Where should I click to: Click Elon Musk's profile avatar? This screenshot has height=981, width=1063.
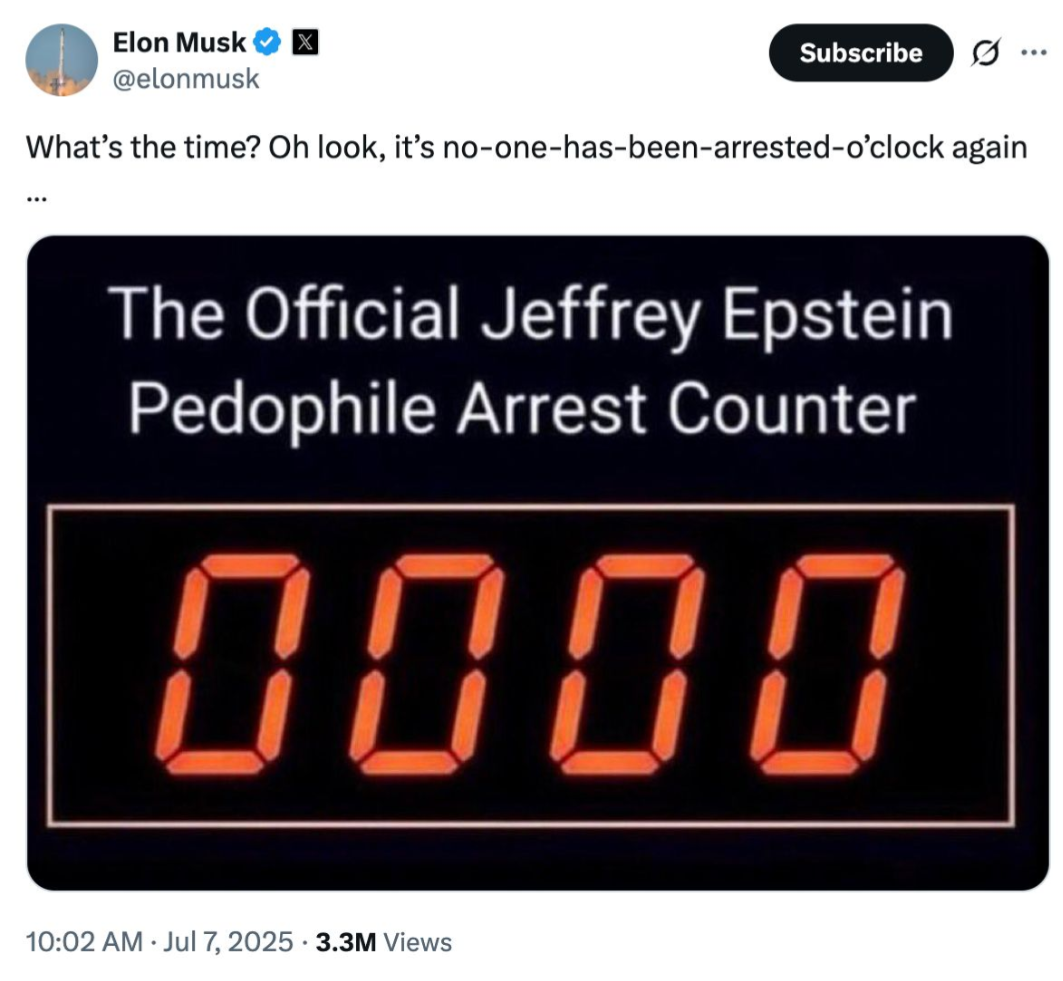pyautogui.click(x=61, y=61)
